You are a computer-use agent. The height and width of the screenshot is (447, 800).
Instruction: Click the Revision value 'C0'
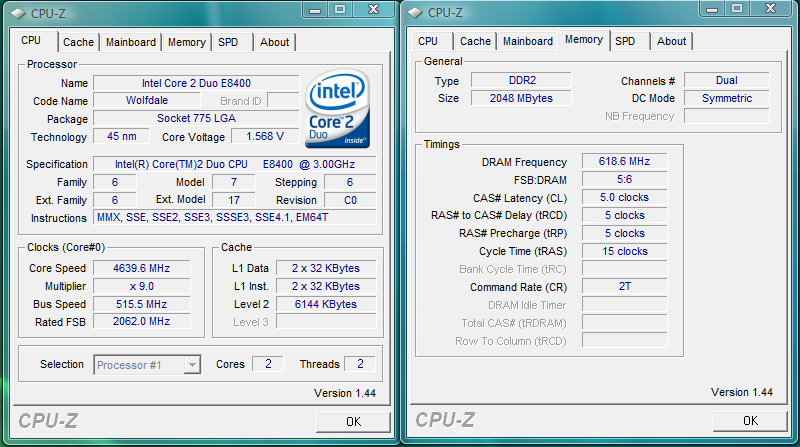[350, 200]
